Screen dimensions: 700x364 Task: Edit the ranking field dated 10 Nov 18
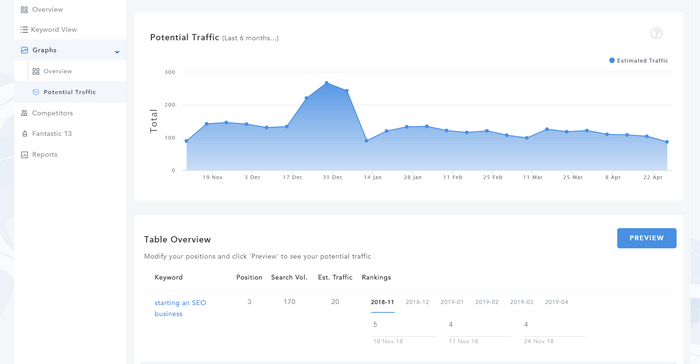pos(403,325)
